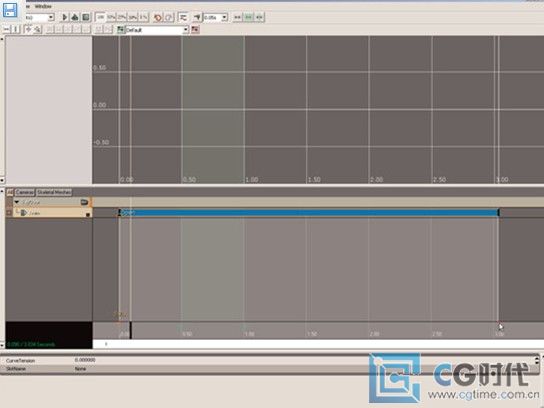Toggle the curve editor display icon
Viewport: 544px width, 408px height.
[x=183, y=17]
